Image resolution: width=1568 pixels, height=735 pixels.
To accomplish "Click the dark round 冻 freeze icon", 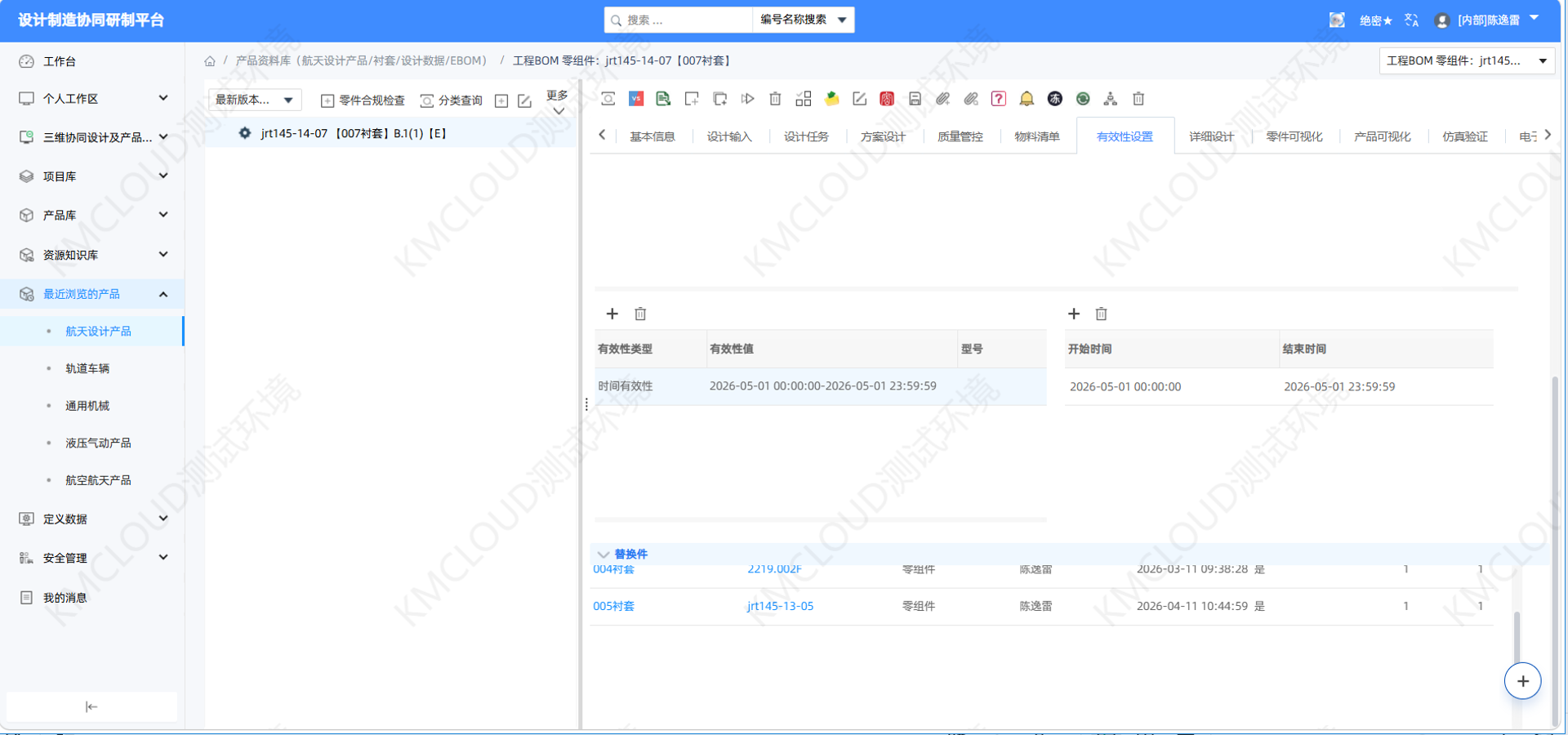I will (1055, 99).
